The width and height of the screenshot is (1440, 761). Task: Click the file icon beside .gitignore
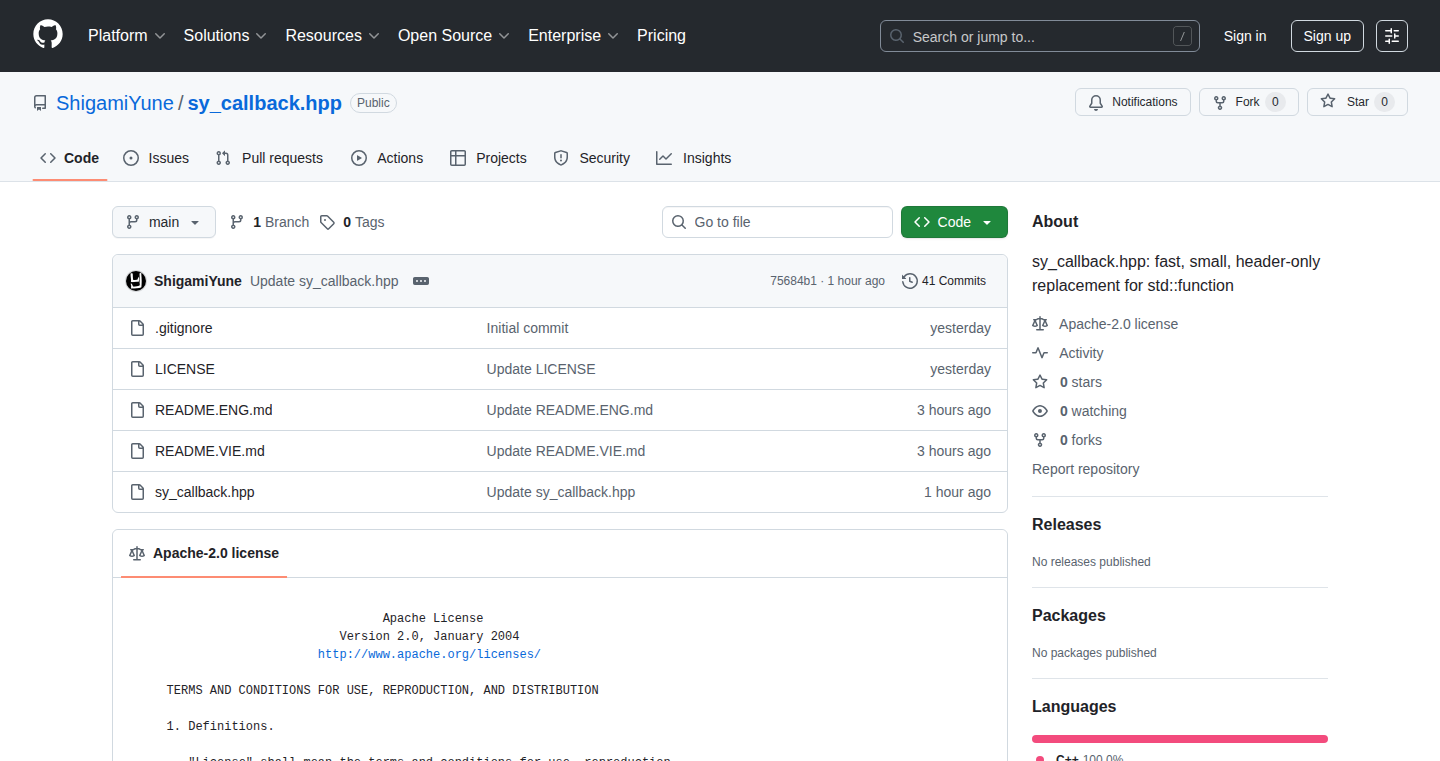138,328
